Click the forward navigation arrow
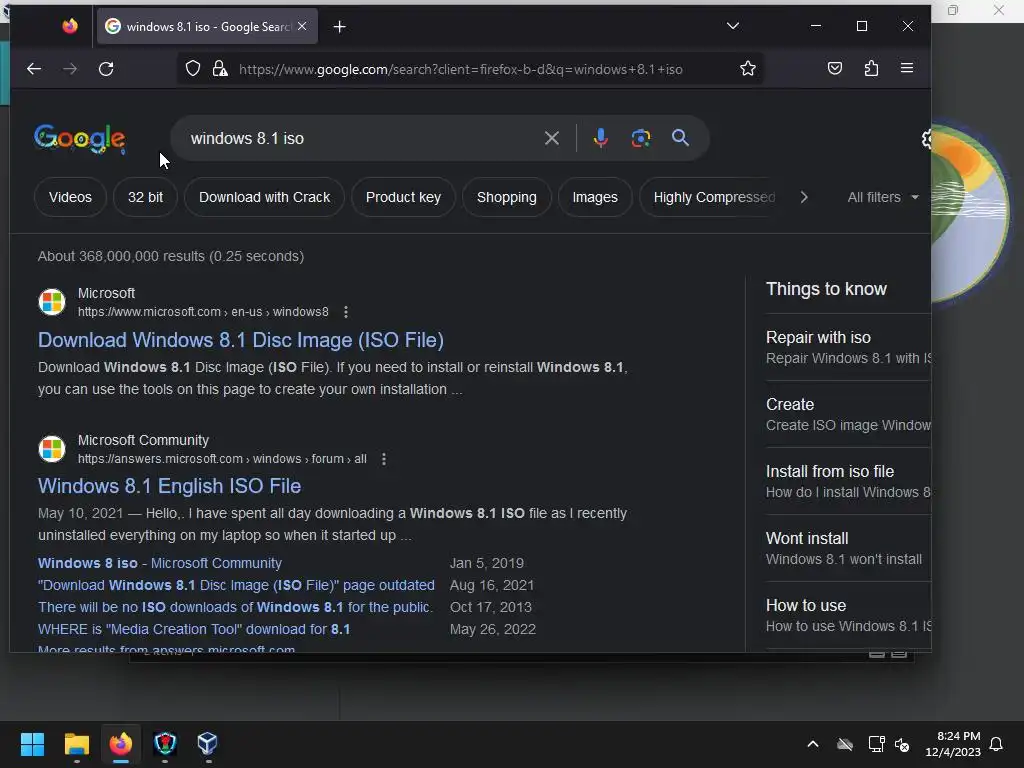The image size is (1024, 768). point(70,69)
